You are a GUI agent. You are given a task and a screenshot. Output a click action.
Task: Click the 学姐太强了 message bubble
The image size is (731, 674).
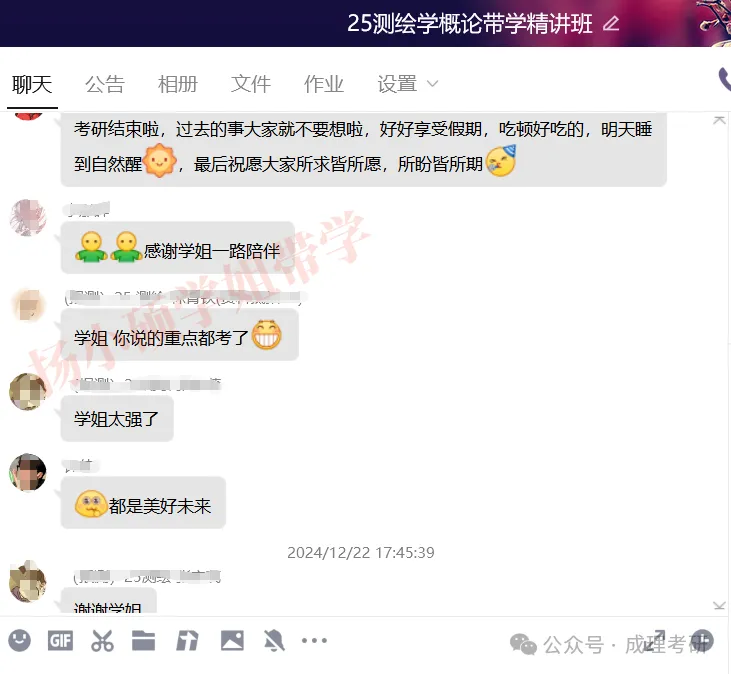coord(117,419)
